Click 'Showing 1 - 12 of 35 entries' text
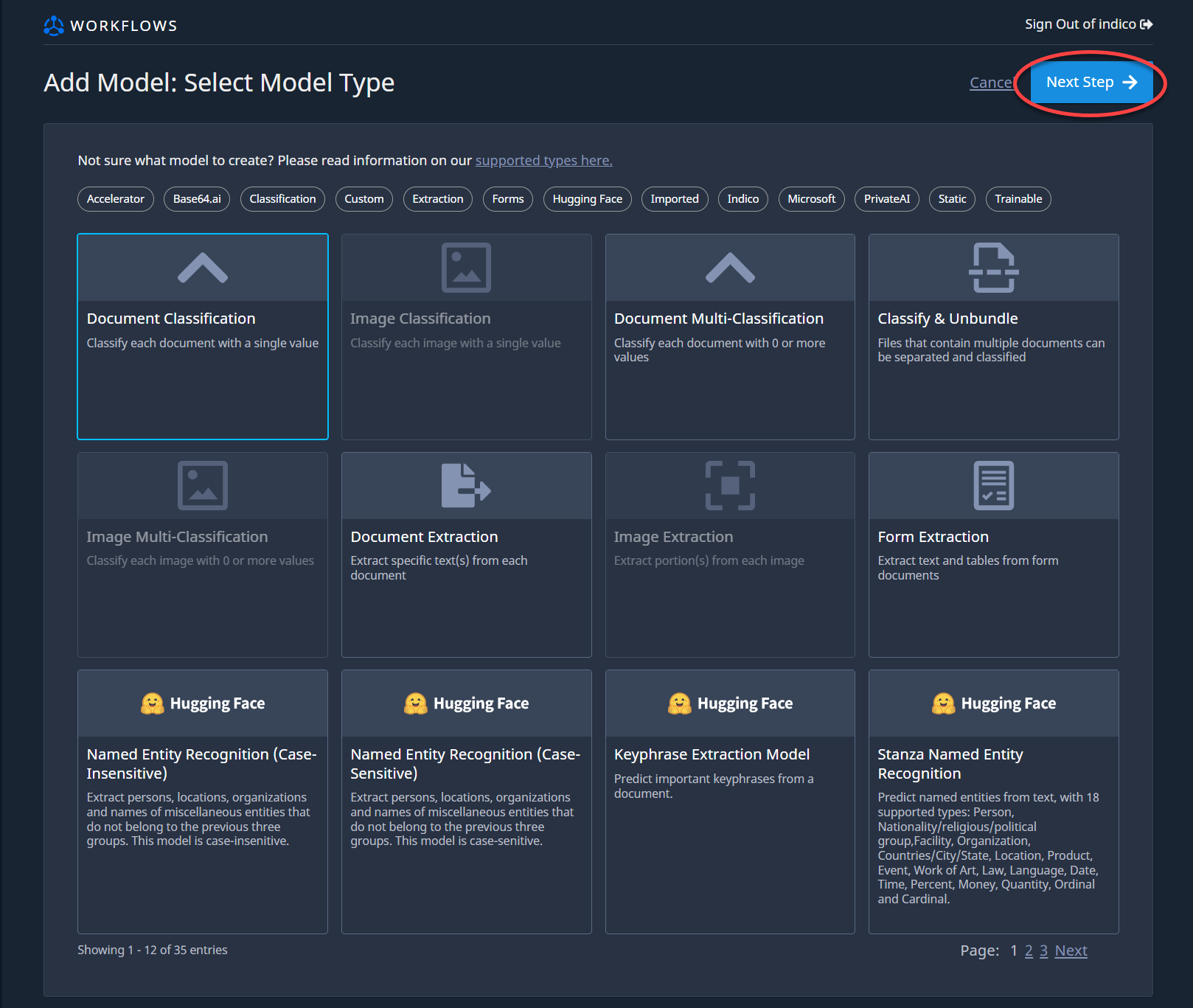This screenshot has width=1193, height=1008. [x=153, y=950]
